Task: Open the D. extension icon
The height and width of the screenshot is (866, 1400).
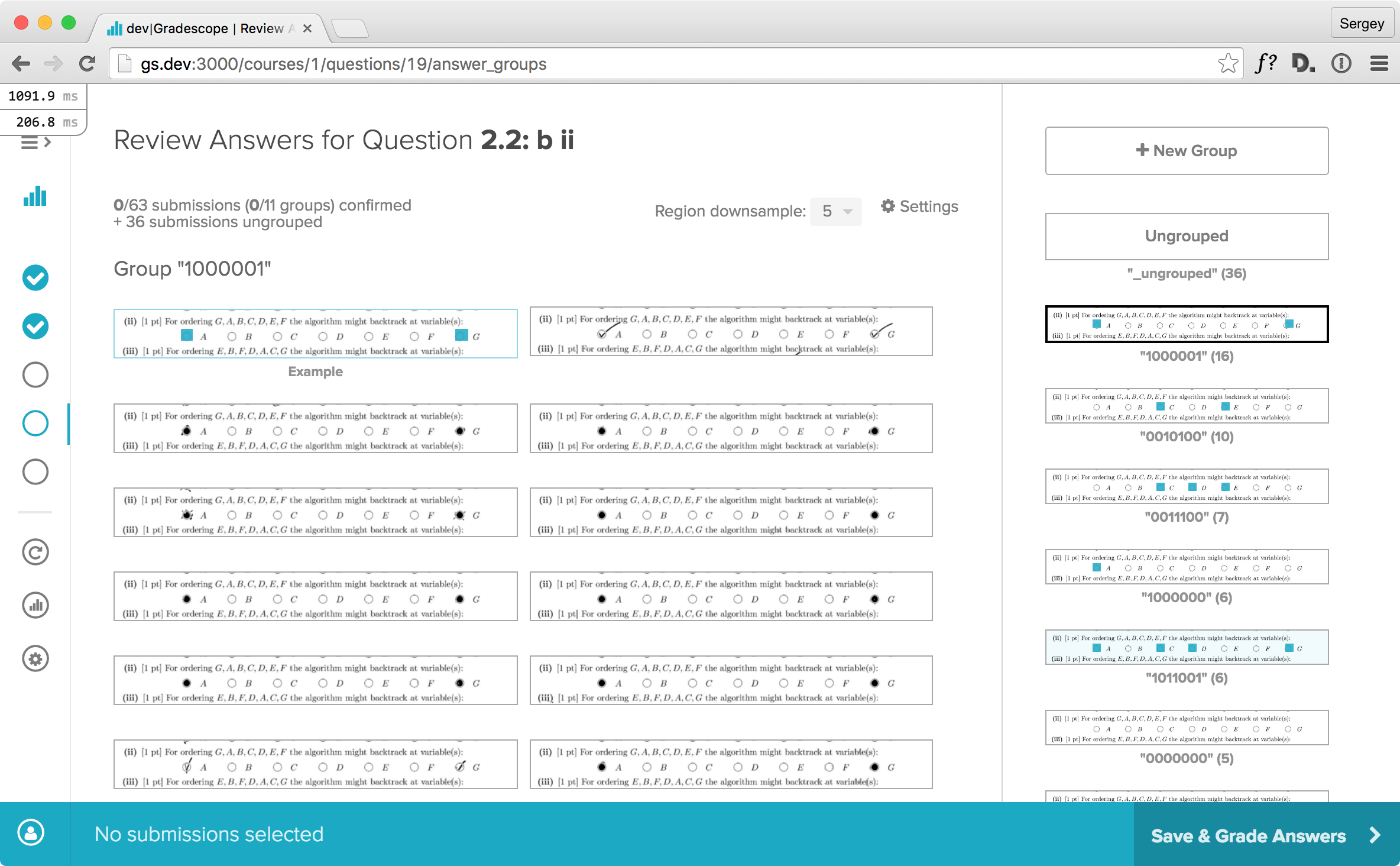Action: (x=1303, y=63)
